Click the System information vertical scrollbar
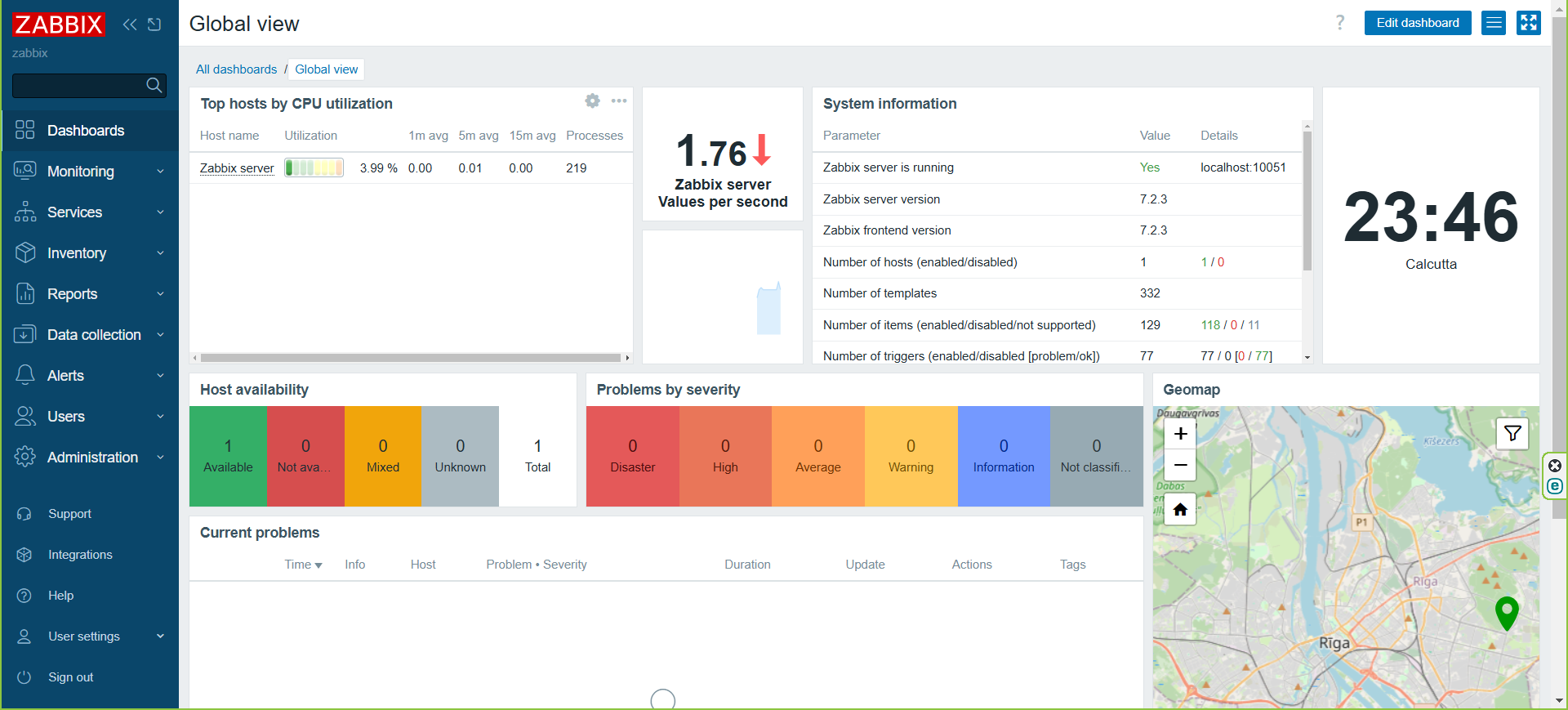Viewport: 1568px width, 710px height. click(1307, 200)
